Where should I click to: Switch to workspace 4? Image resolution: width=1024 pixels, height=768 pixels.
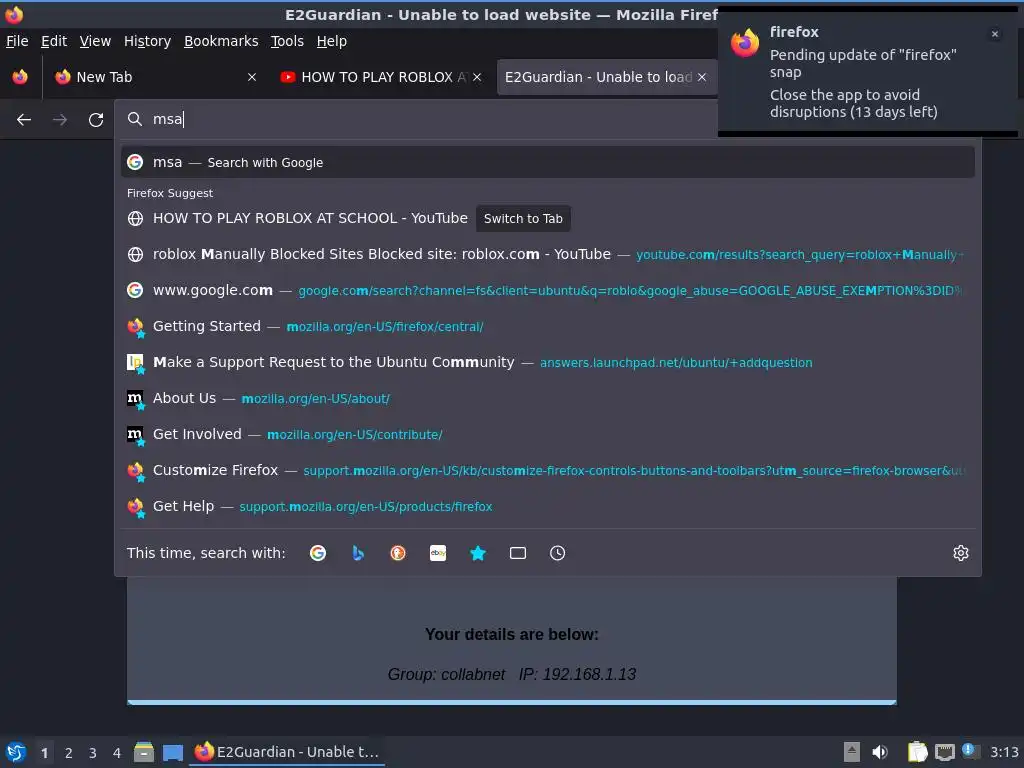click(x=117, y=753)
